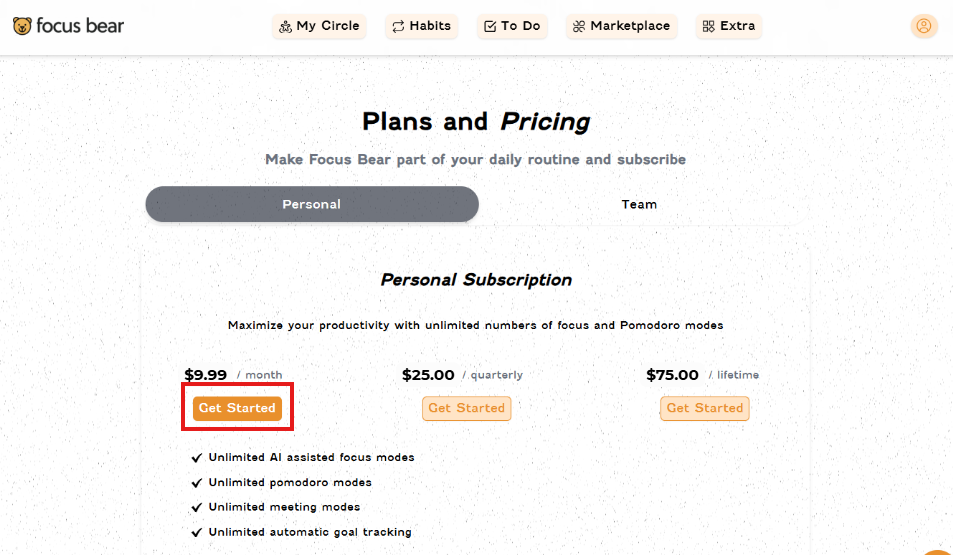This screenshot has width=953, height=555.
Task: Choose Get Started under $25.00 quarterly
Action: (466, 408)
